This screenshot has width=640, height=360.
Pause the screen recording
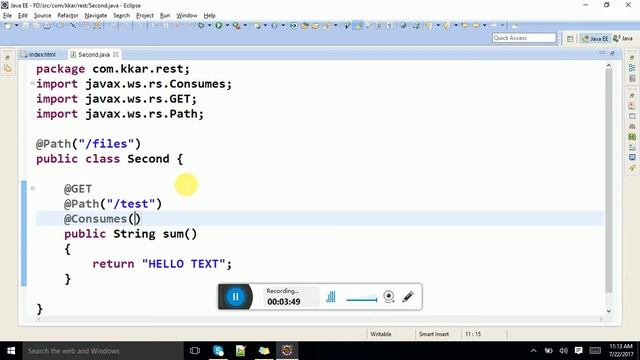[x=236, y=297]
